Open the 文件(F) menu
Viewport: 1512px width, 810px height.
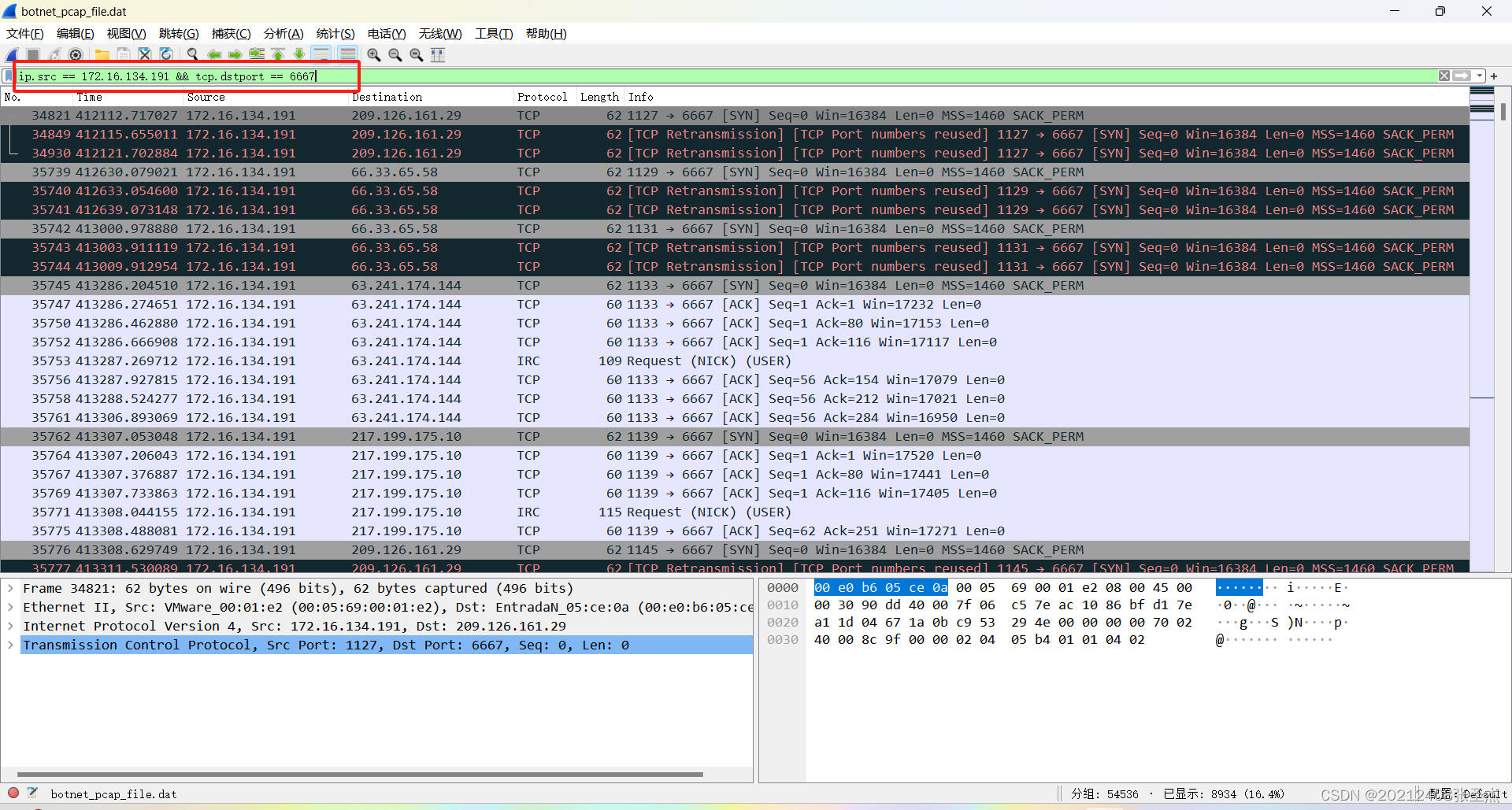(25, 34)
